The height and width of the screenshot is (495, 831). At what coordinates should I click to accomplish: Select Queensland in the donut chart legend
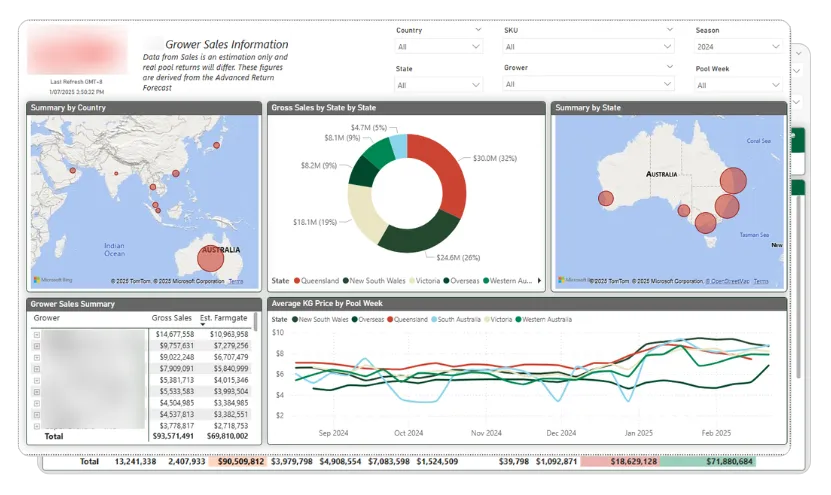316,281
